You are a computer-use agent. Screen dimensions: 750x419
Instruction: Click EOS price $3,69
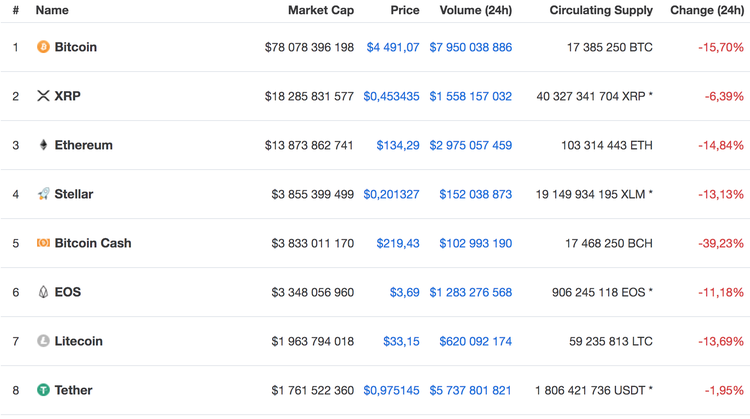(x=405, y=292)
